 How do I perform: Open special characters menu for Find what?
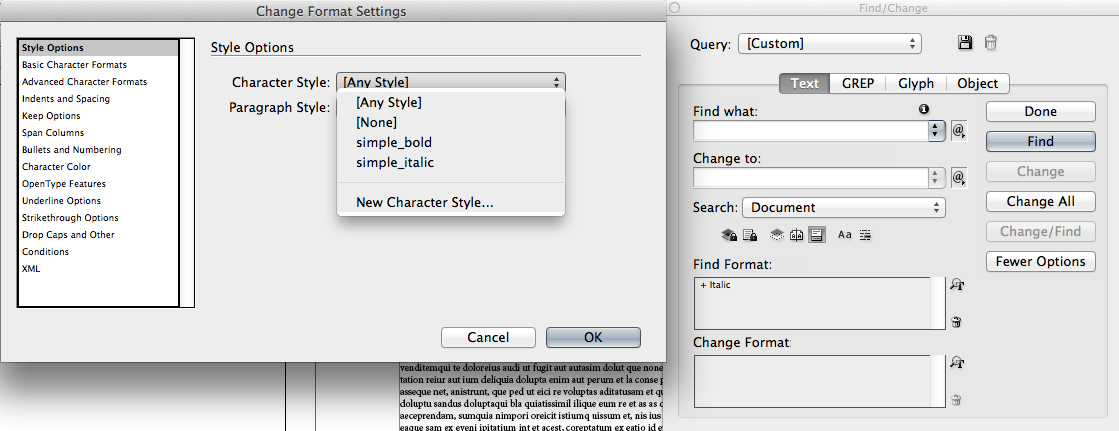(x=958, y=130)
